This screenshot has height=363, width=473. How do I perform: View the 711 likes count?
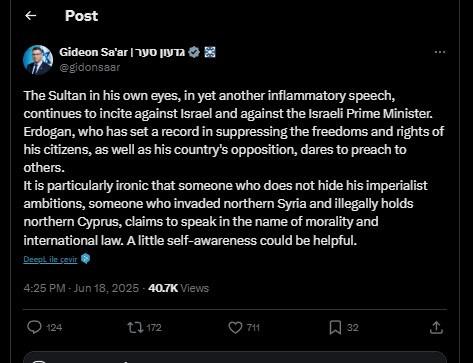(253, 328)
